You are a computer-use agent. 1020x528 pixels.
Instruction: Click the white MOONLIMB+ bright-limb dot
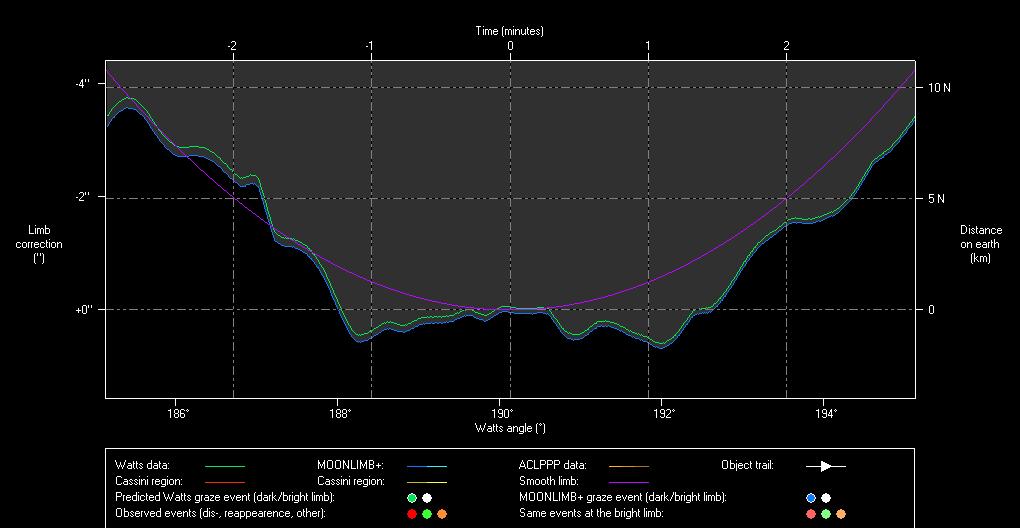coord(826,497)
